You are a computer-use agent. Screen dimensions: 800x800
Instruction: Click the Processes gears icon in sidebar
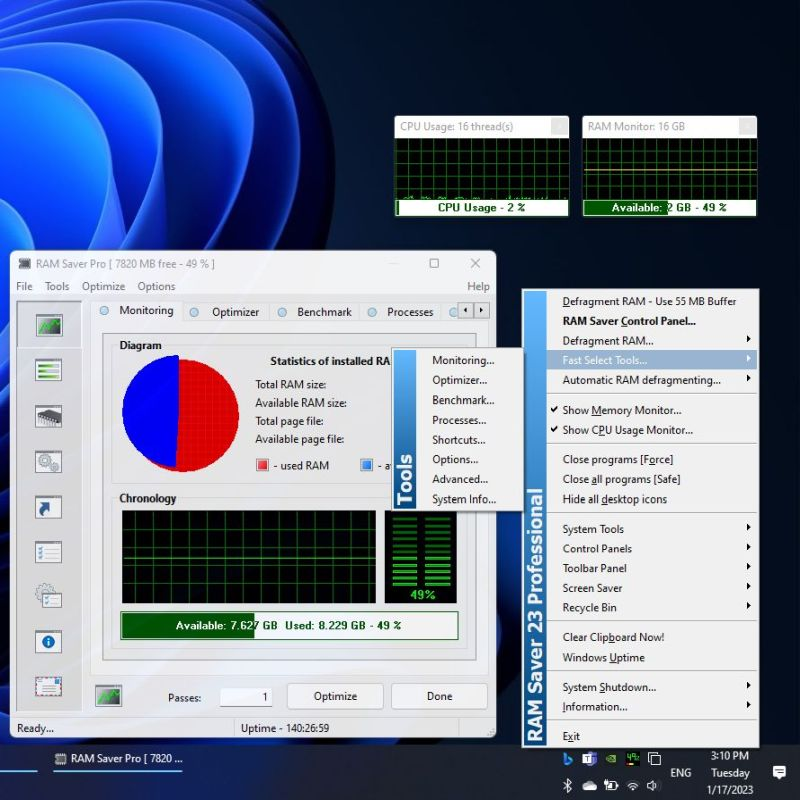pos(48,462)
